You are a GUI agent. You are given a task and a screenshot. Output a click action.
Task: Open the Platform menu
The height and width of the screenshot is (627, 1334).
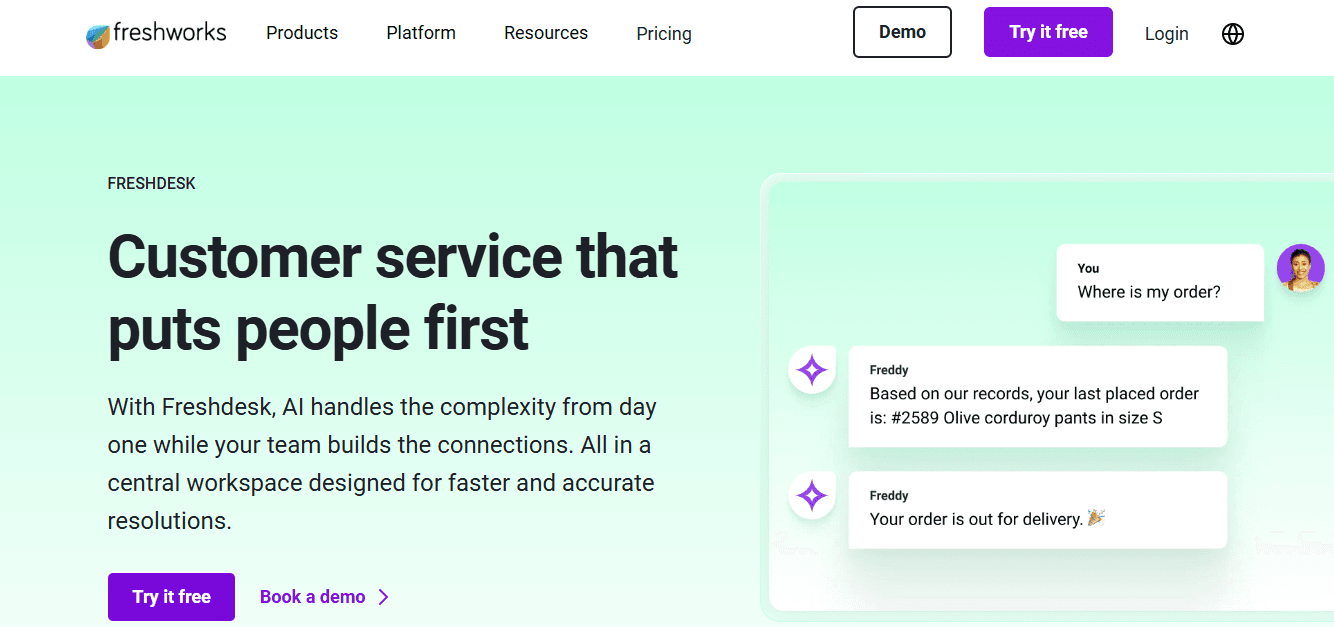tap(420, 33)
